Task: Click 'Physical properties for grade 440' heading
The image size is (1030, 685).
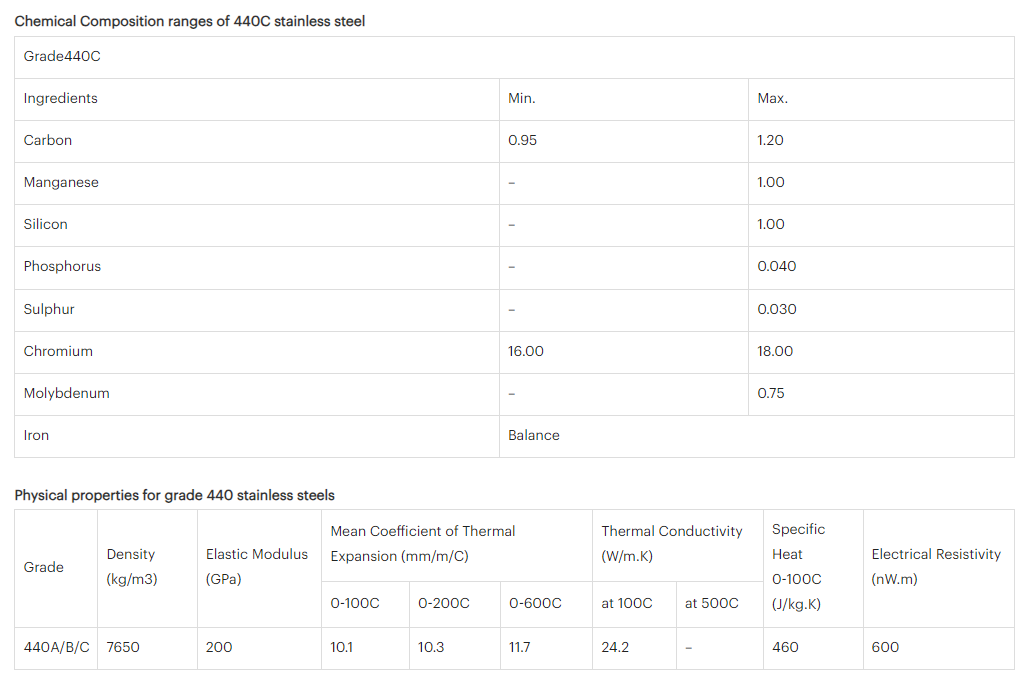Action: (175, 496)
